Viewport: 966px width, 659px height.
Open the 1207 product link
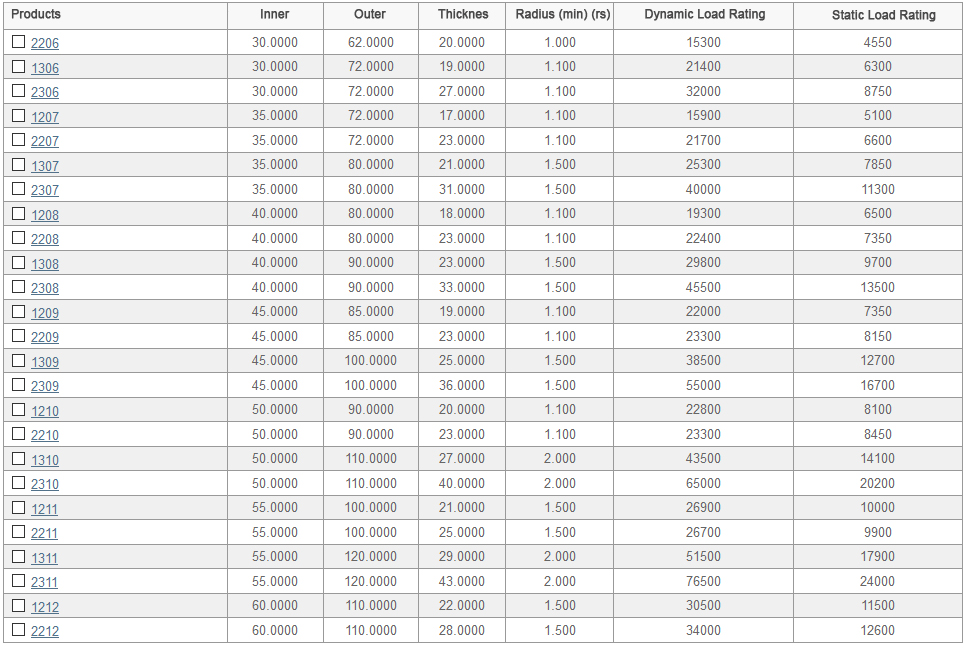click(x=45, y=117)
